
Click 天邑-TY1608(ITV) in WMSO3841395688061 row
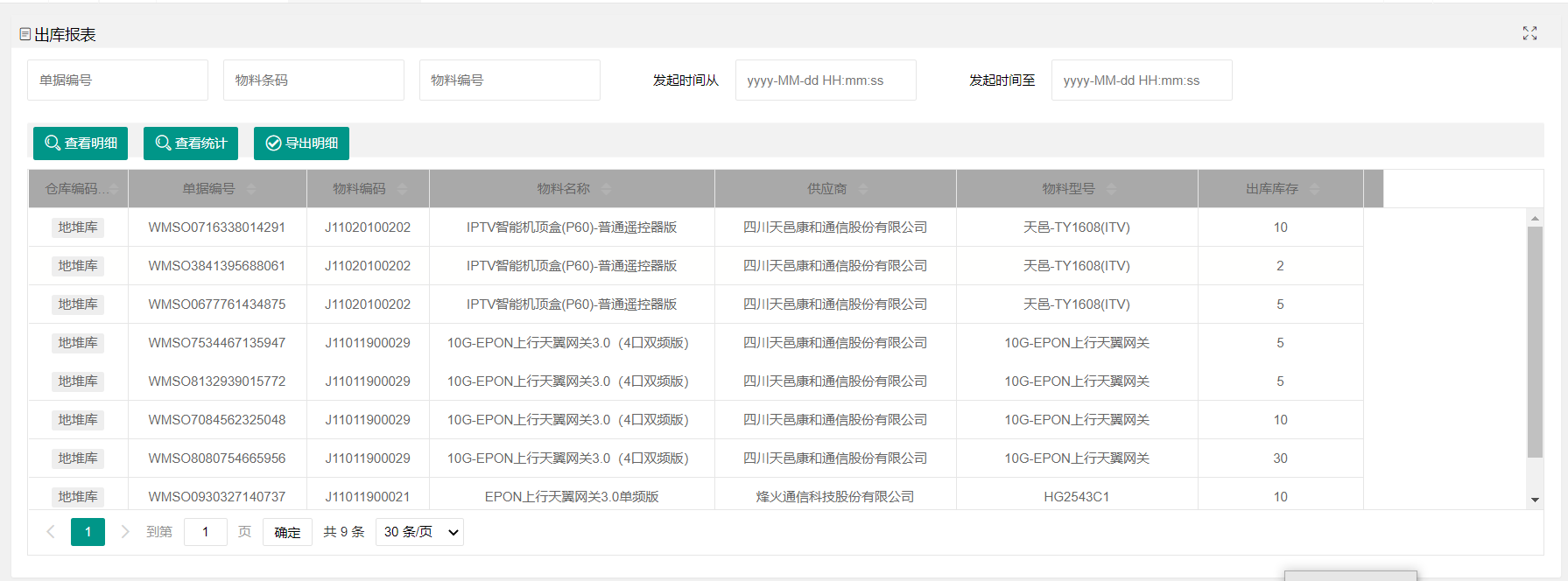(x=1077, y=266)
